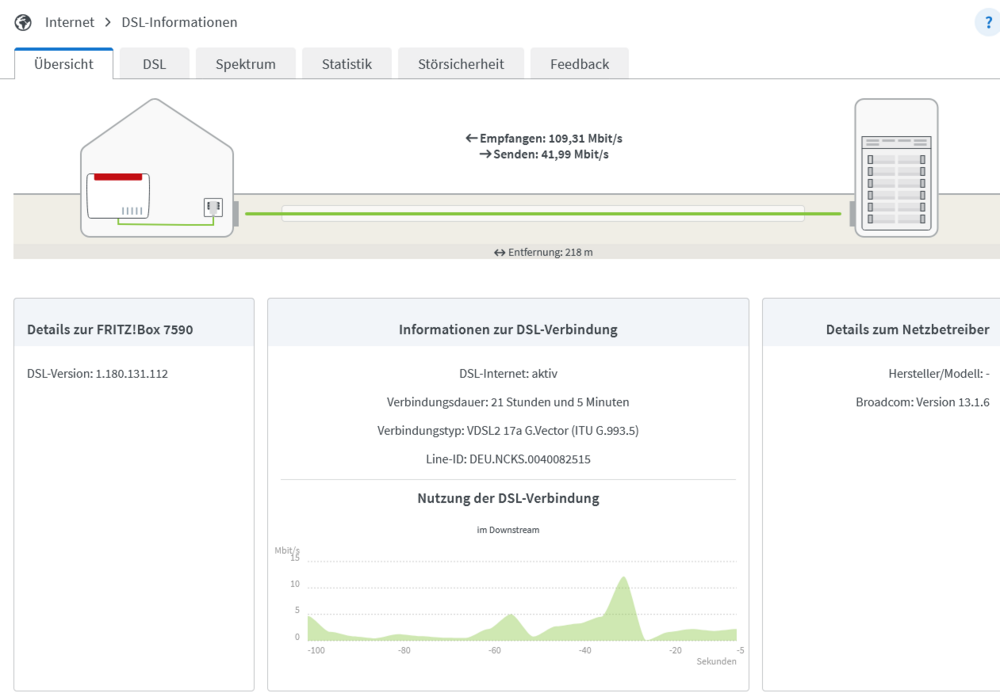This screenshot has height=693, width=1000.
Task: Click the Details zur FRITZ!Box 7590 header
Action: [x=110, y=330]
